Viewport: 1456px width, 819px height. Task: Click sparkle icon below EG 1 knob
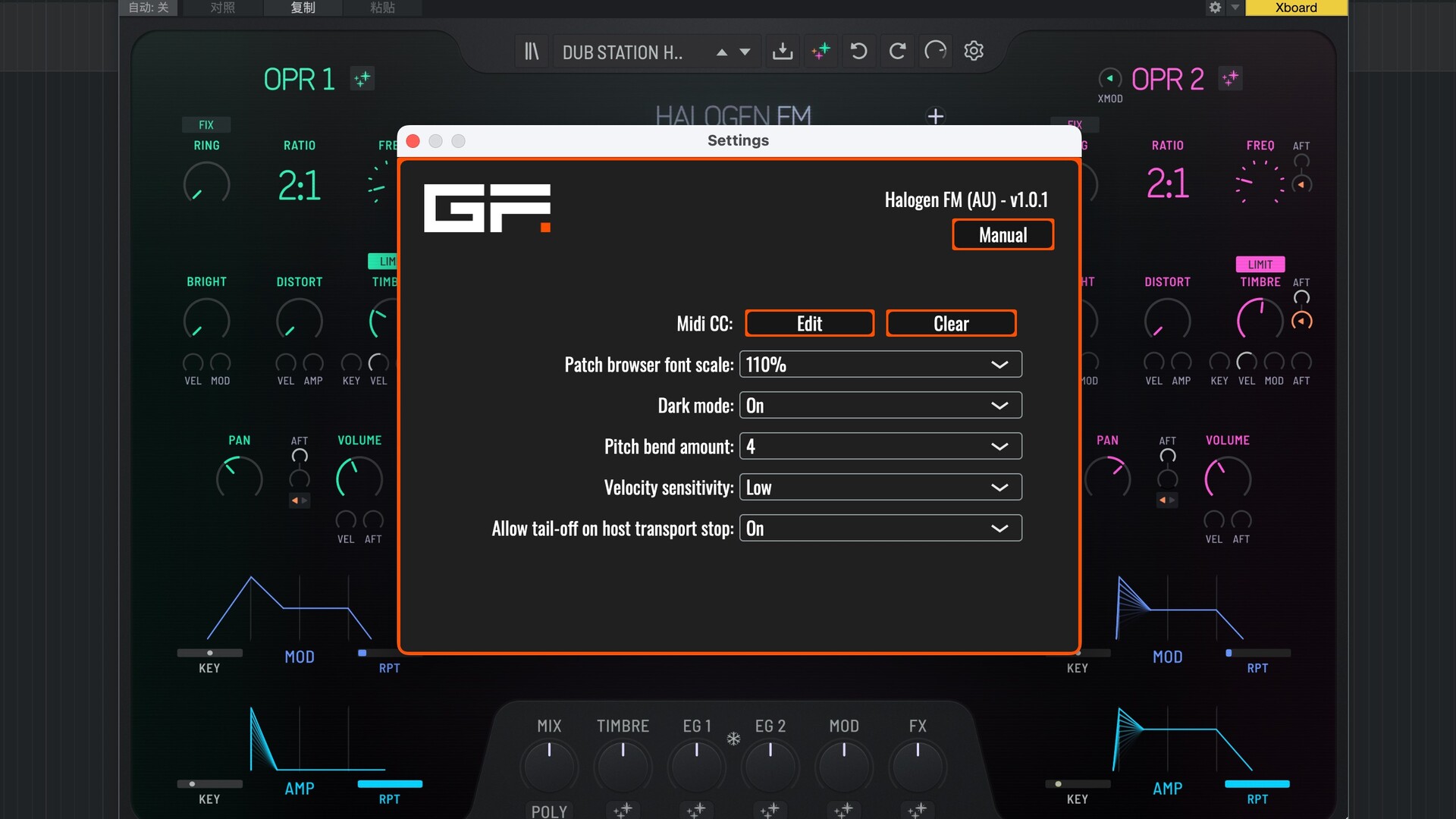pyautogui.click(x=696, y=811)
